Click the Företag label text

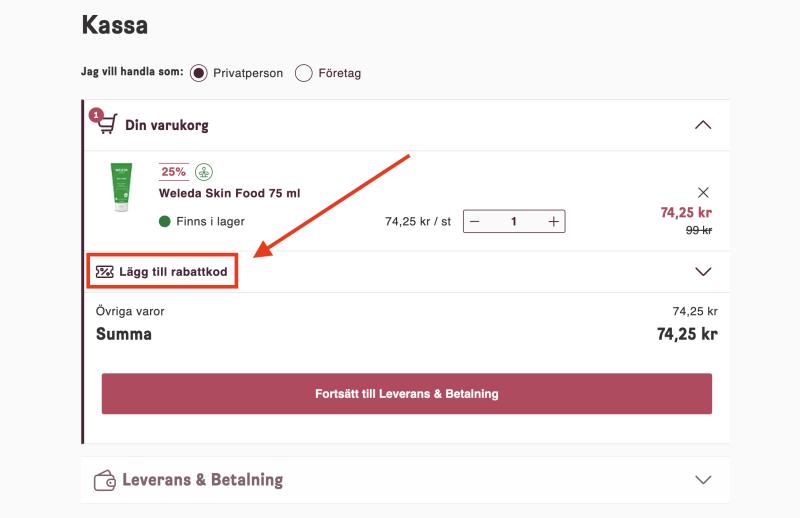tap(340, 73)
